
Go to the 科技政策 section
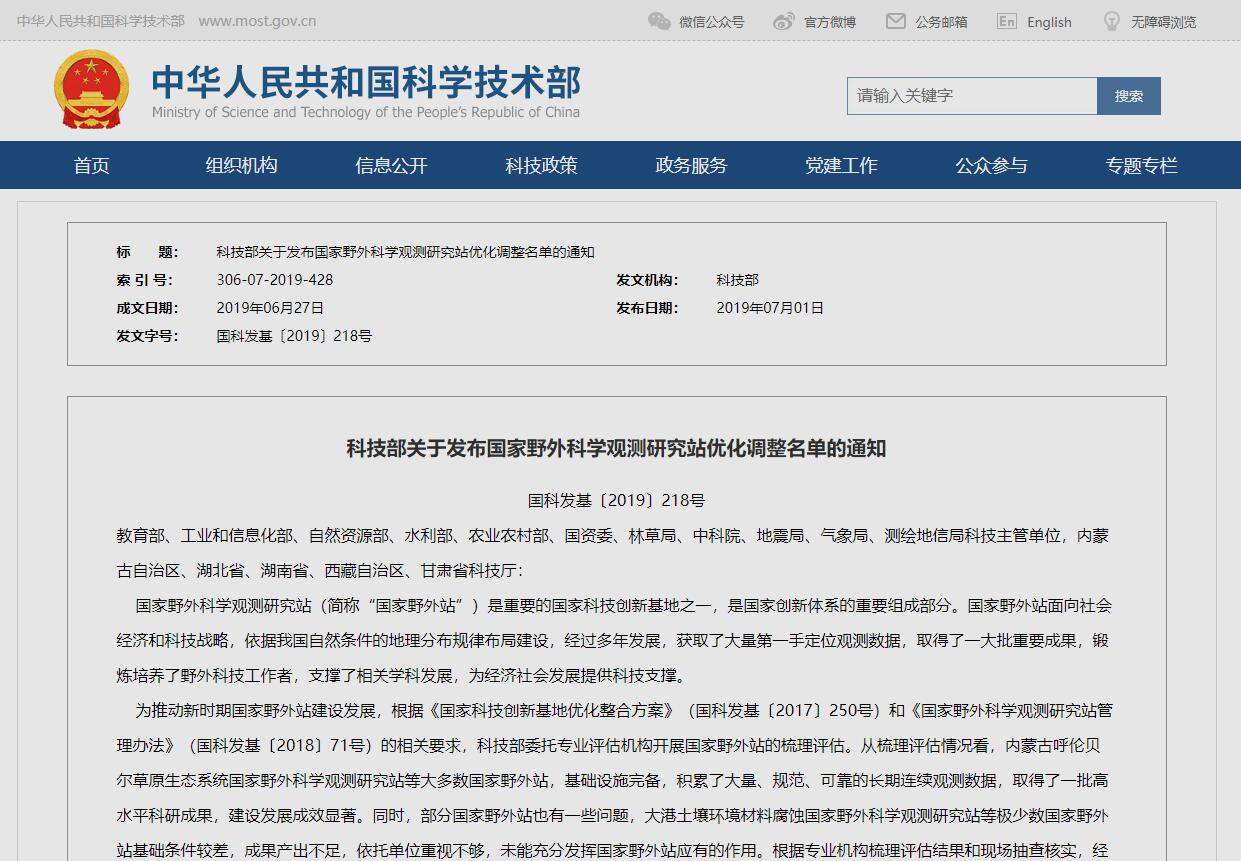click(541, 165)
